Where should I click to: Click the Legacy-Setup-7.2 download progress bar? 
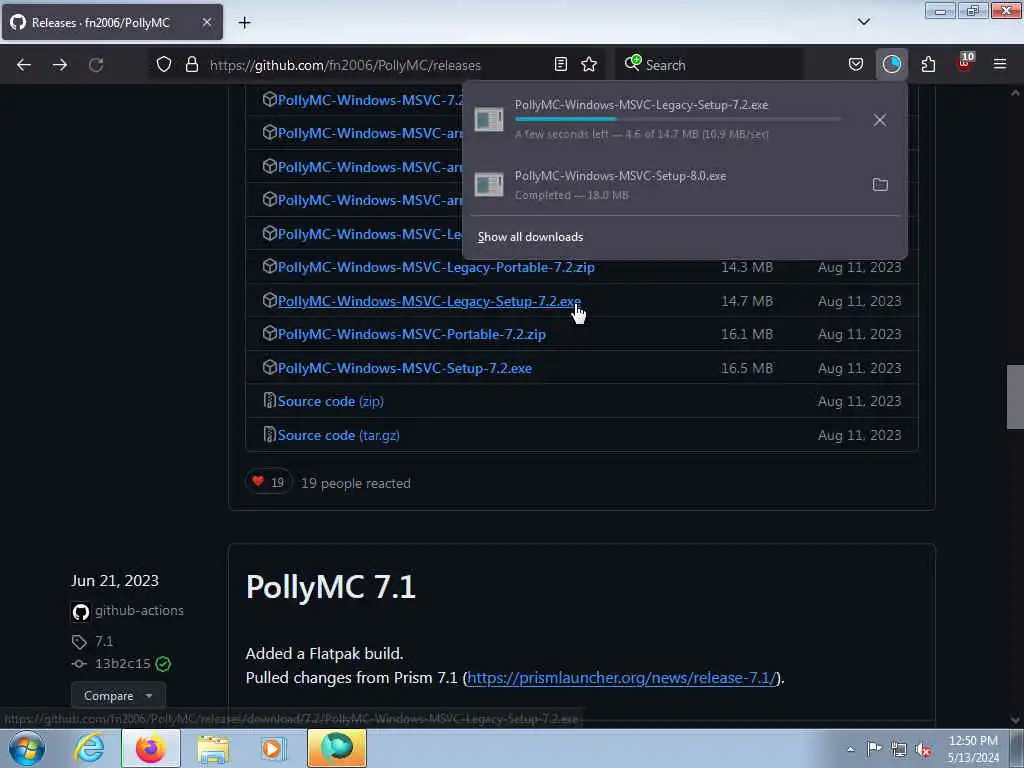coord(678,119)
